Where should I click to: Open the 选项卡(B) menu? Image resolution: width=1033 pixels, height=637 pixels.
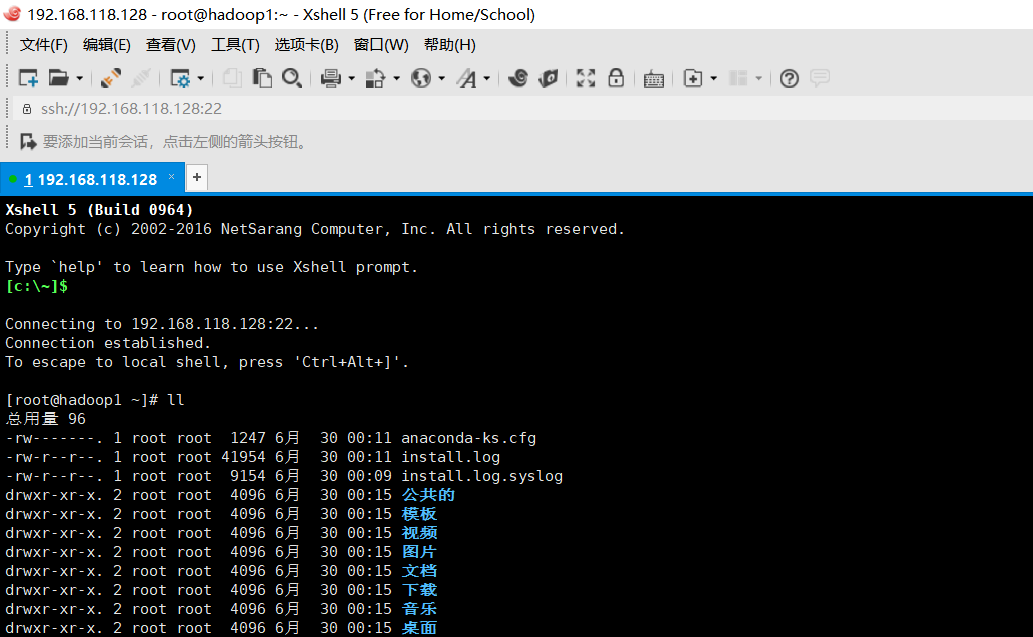point(306,45)
